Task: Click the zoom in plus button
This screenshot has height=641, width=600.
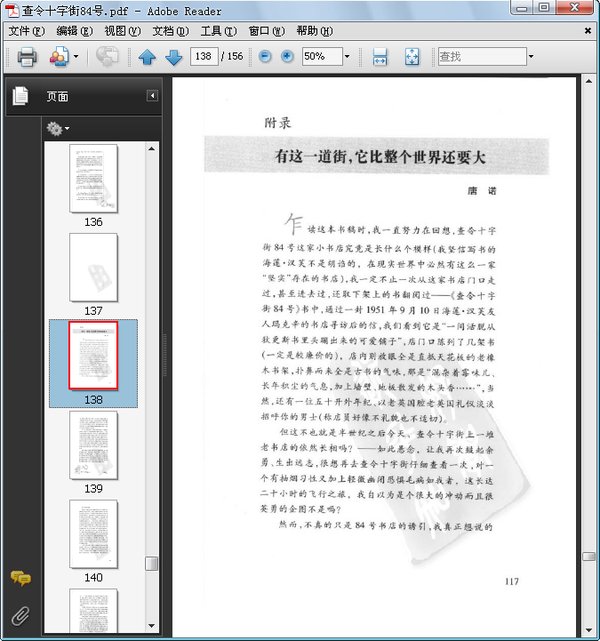Action: click(287, 57)
